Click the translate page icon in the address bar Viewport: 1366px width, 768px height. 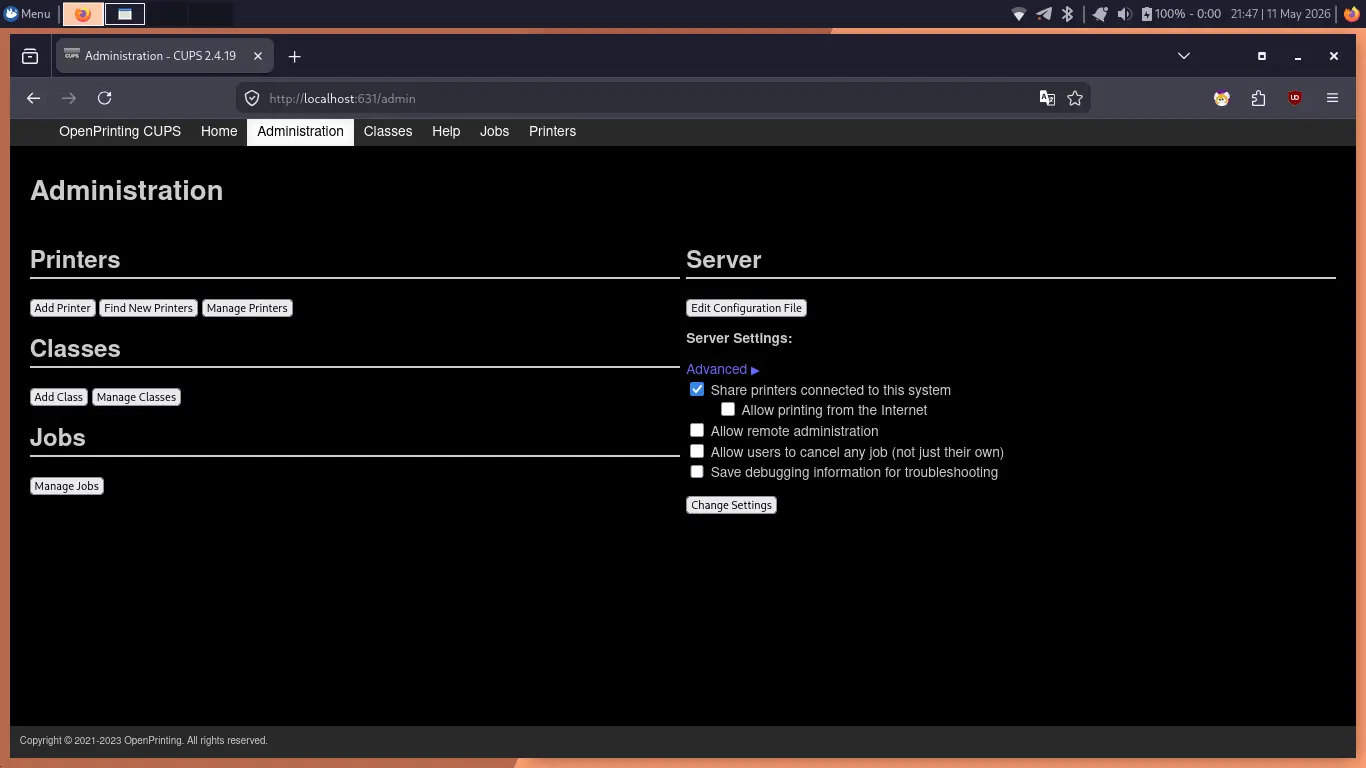(x=1047, y=98)
